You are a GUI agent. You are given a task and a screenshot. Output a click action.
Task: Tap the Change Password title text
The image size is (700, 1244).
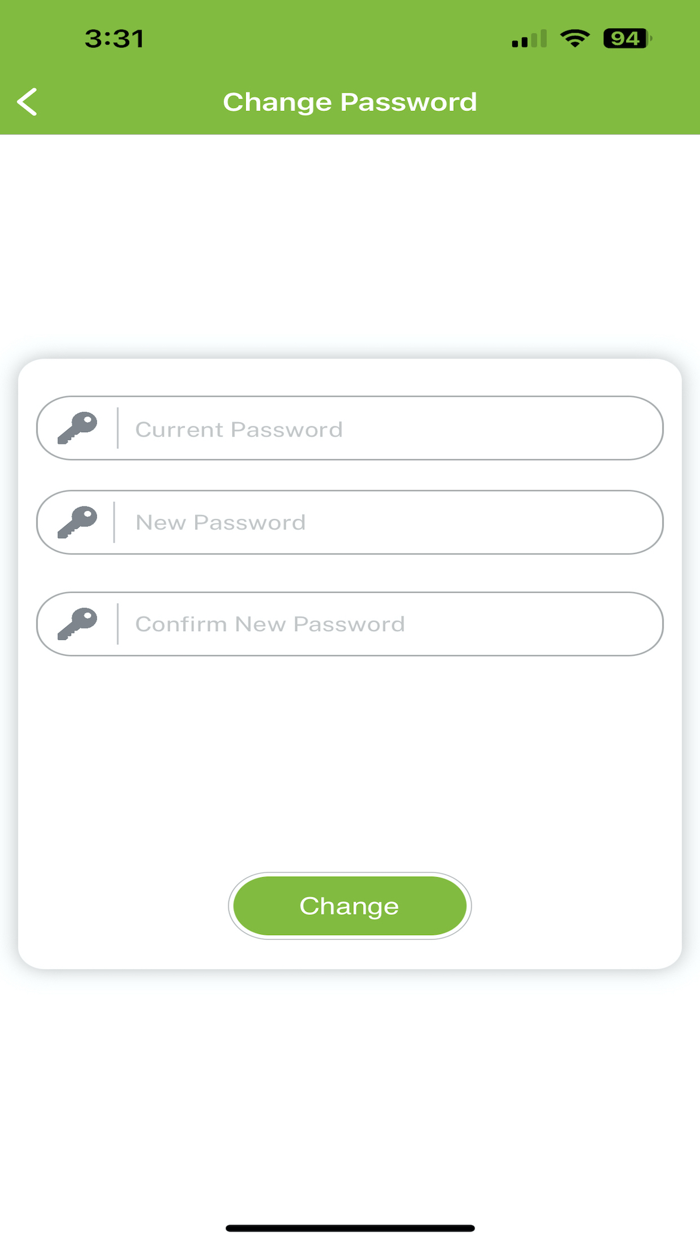pyautogui.click(x=350, y=101)
